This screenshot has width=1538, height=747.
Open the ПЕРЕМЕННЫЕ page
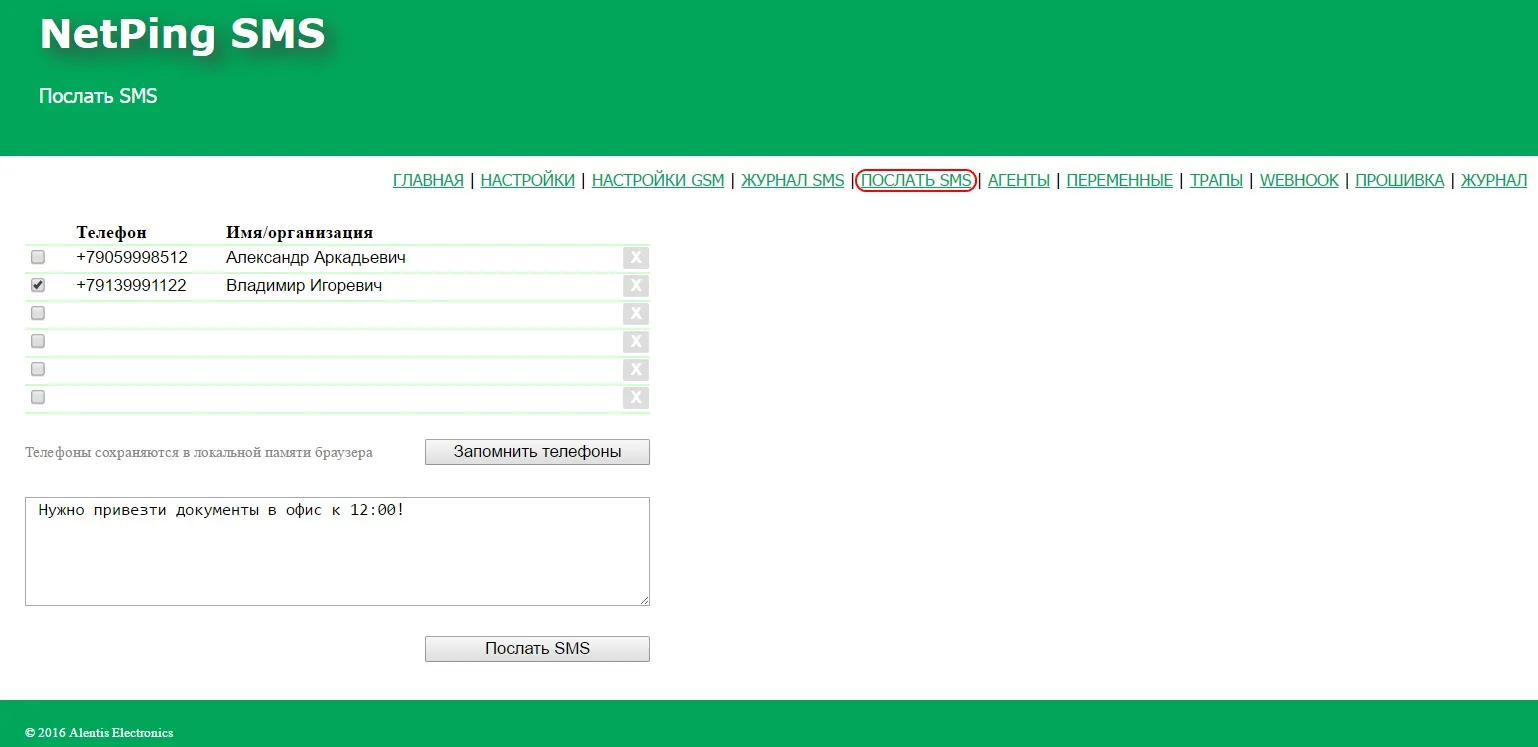pos(1120,181)
